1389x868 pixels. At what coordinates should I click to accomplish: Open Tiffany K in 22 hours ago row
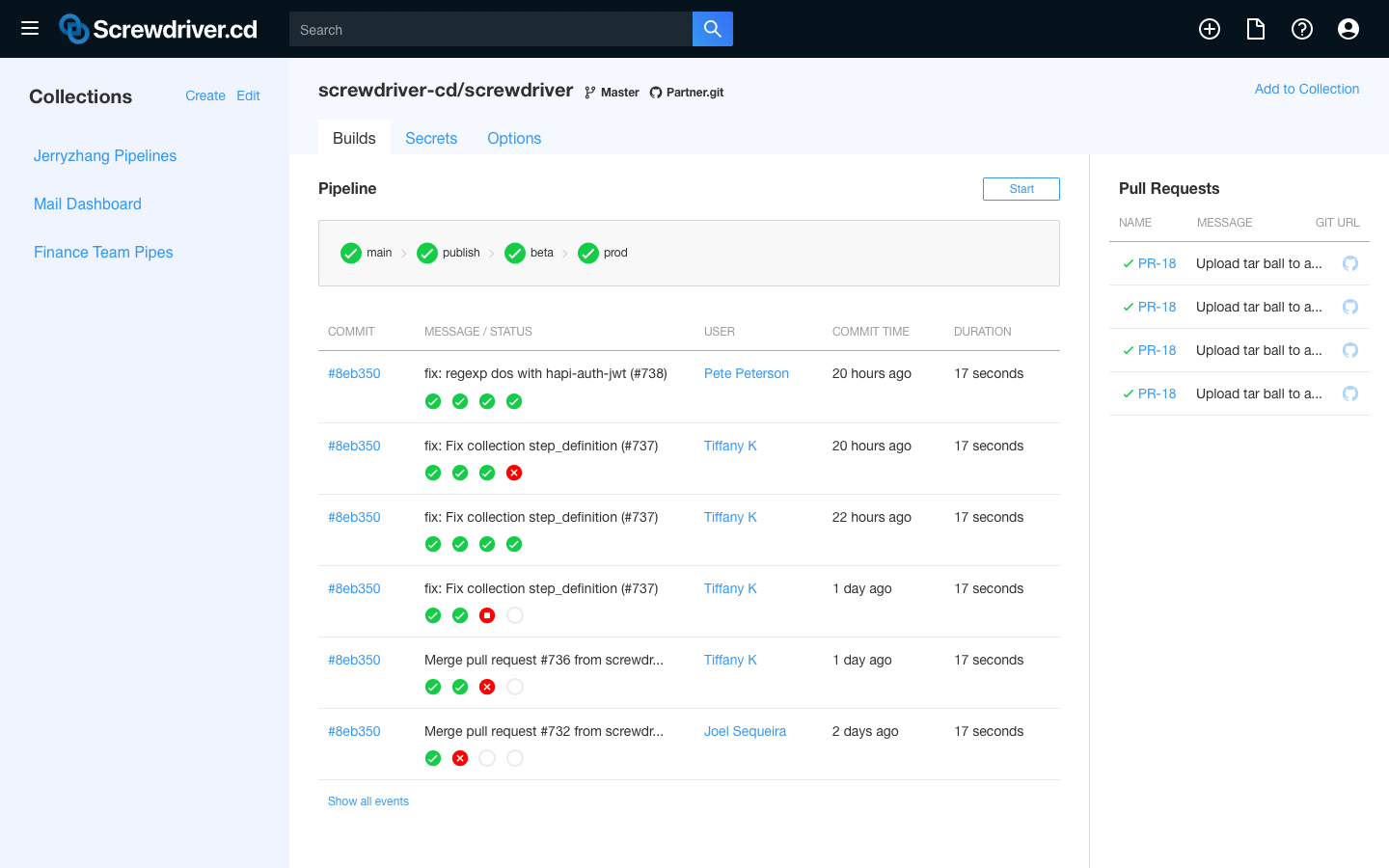tap(730, 517)
